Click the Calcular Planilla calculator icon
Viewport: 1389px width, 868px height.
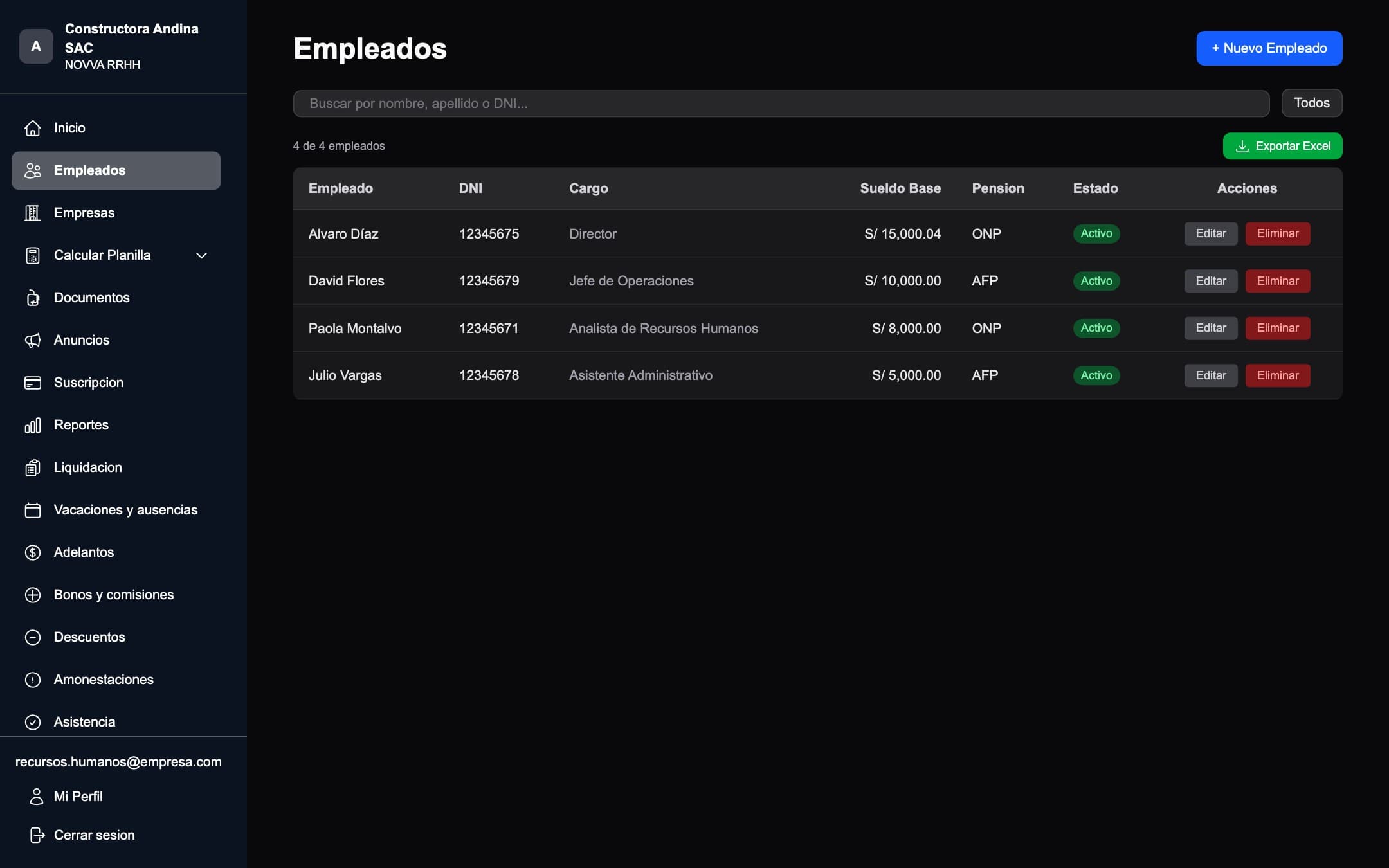[33, 255]
